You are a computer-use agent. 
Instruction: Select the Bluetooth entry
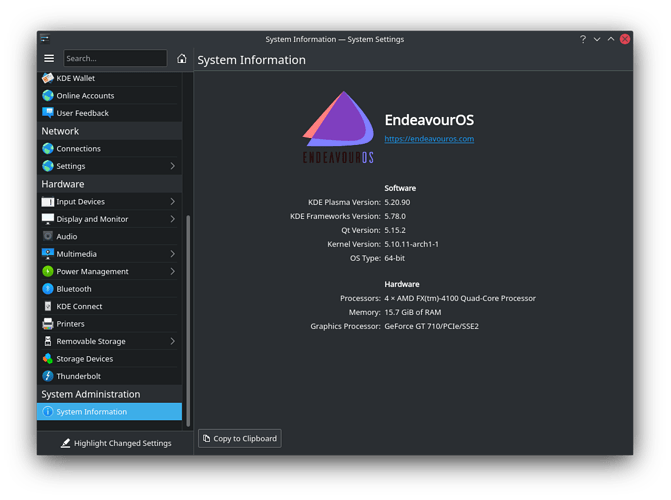[x=110, y=289]
